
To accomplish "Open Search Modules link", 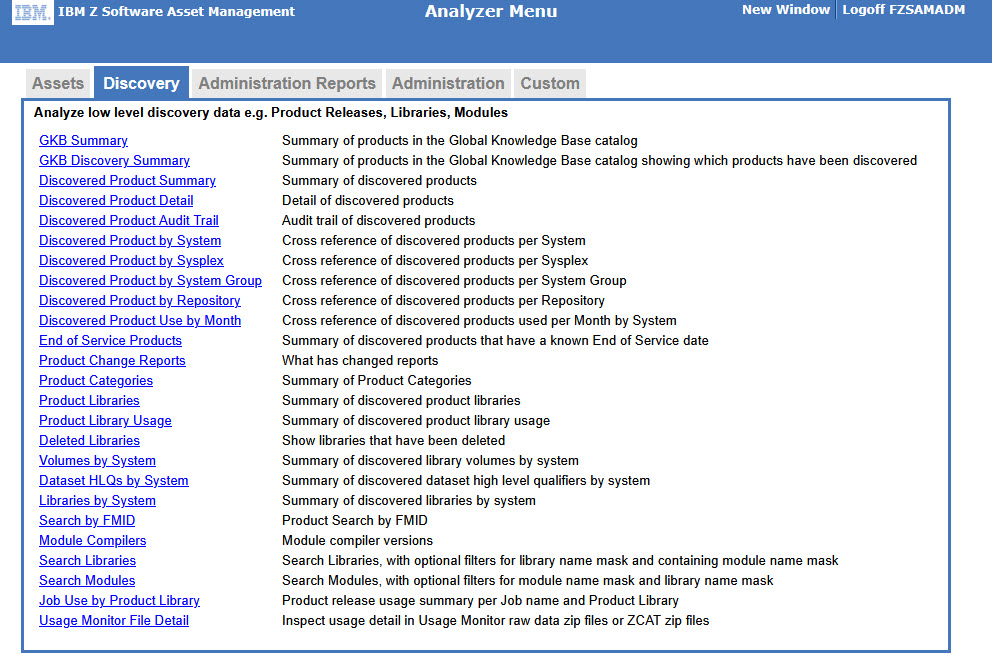I will [87, 581].
